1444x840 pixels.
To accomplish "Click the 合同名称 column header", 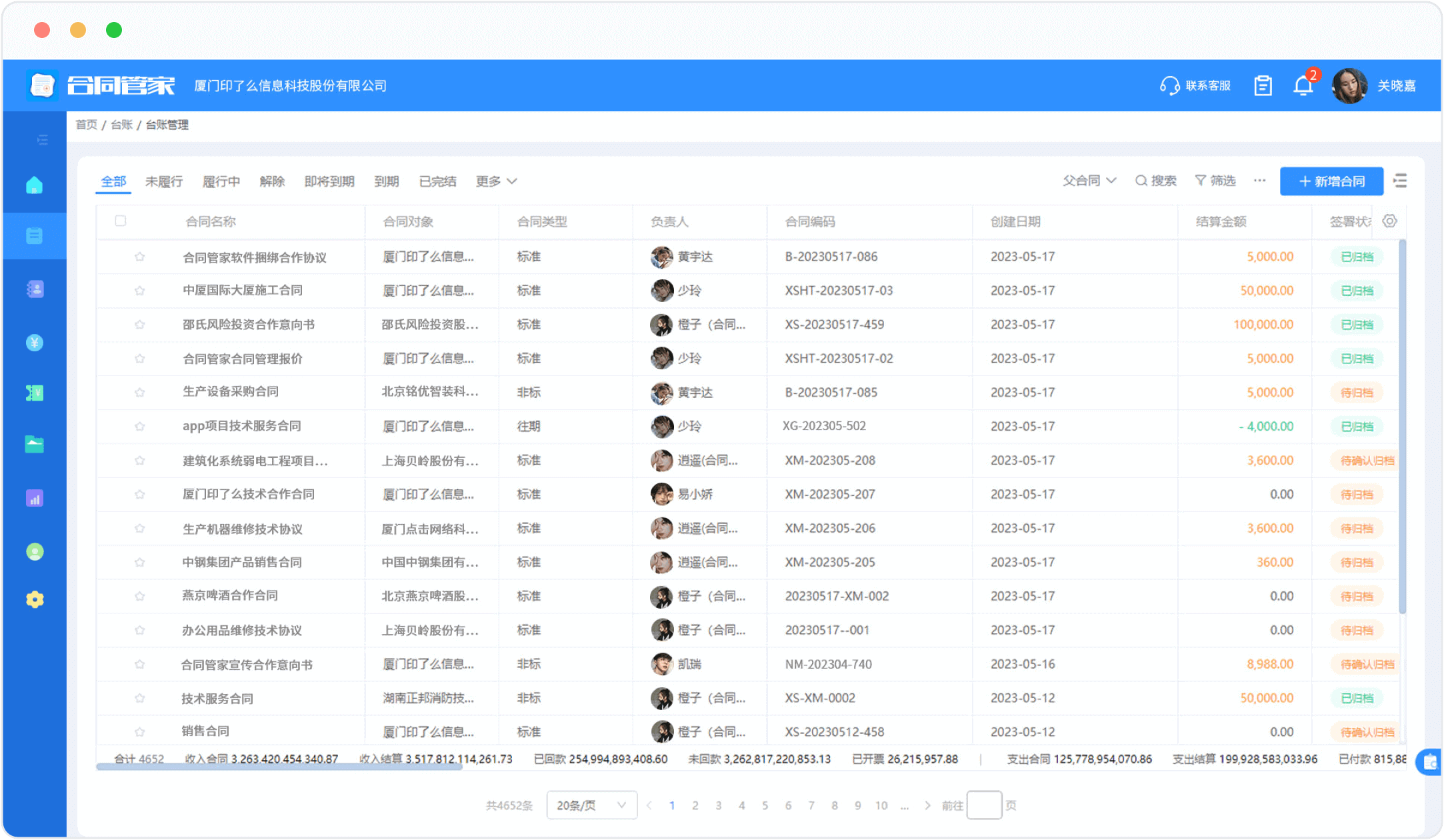I will pos(211,221).
